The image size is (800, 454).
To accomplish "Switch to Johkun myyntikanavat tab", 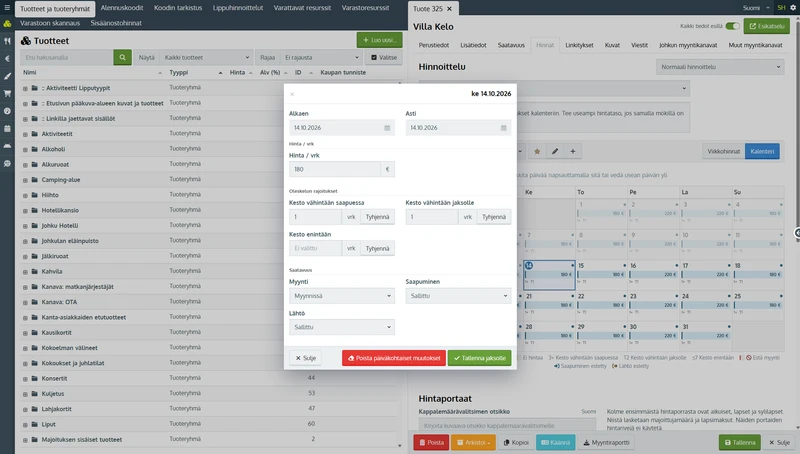I will [688, 45].
